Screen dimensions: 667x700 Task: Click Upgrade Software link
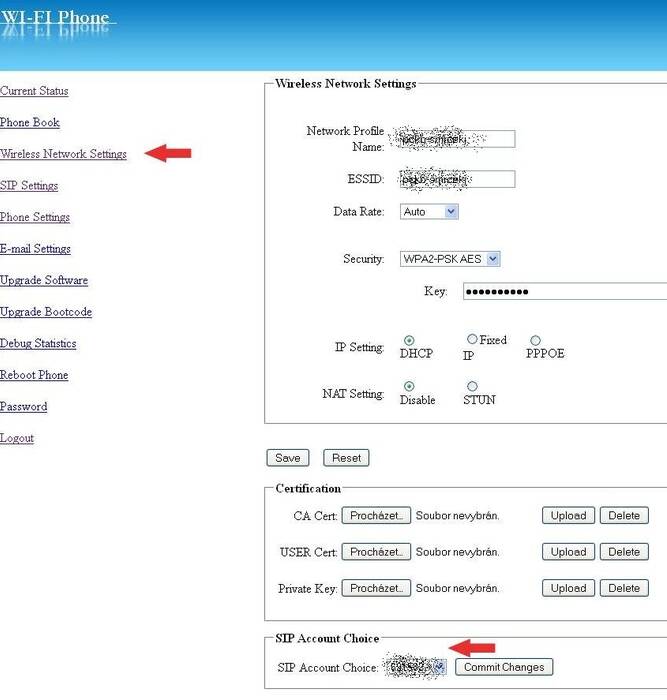click(x=44, y=281)
